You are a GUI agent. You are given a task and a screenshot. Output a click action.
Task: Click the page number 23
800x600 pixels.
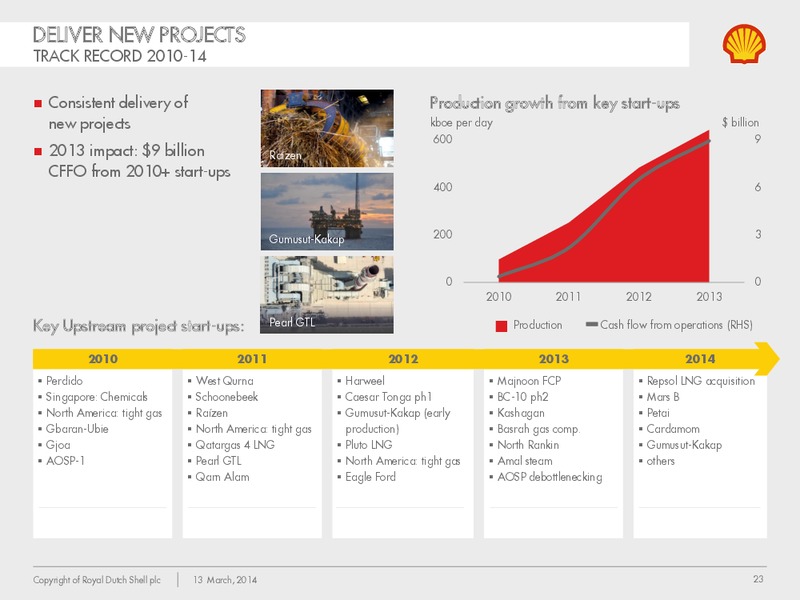tap(758, 579)
